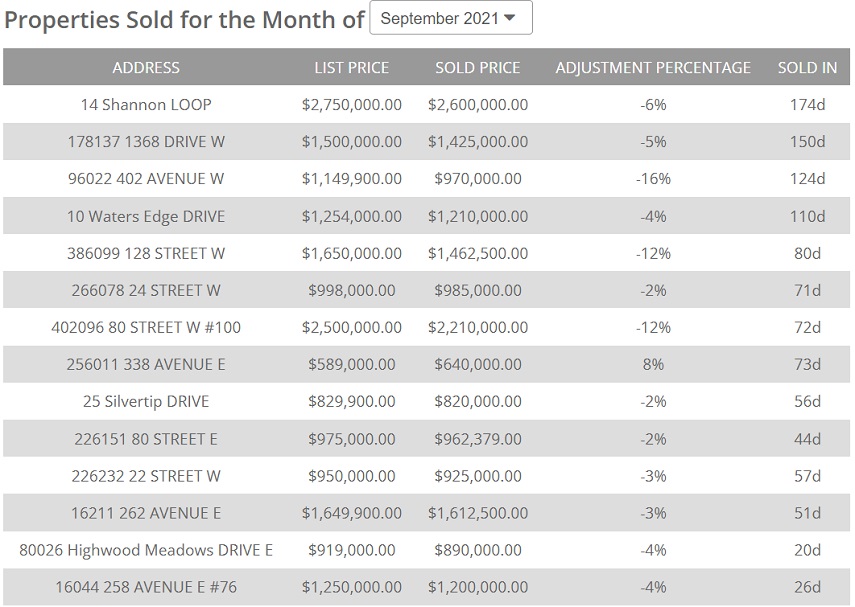Open the 10 Waters Edge DRIVE listing
This screenshot has width=855, height=607.
click(146, 216)
